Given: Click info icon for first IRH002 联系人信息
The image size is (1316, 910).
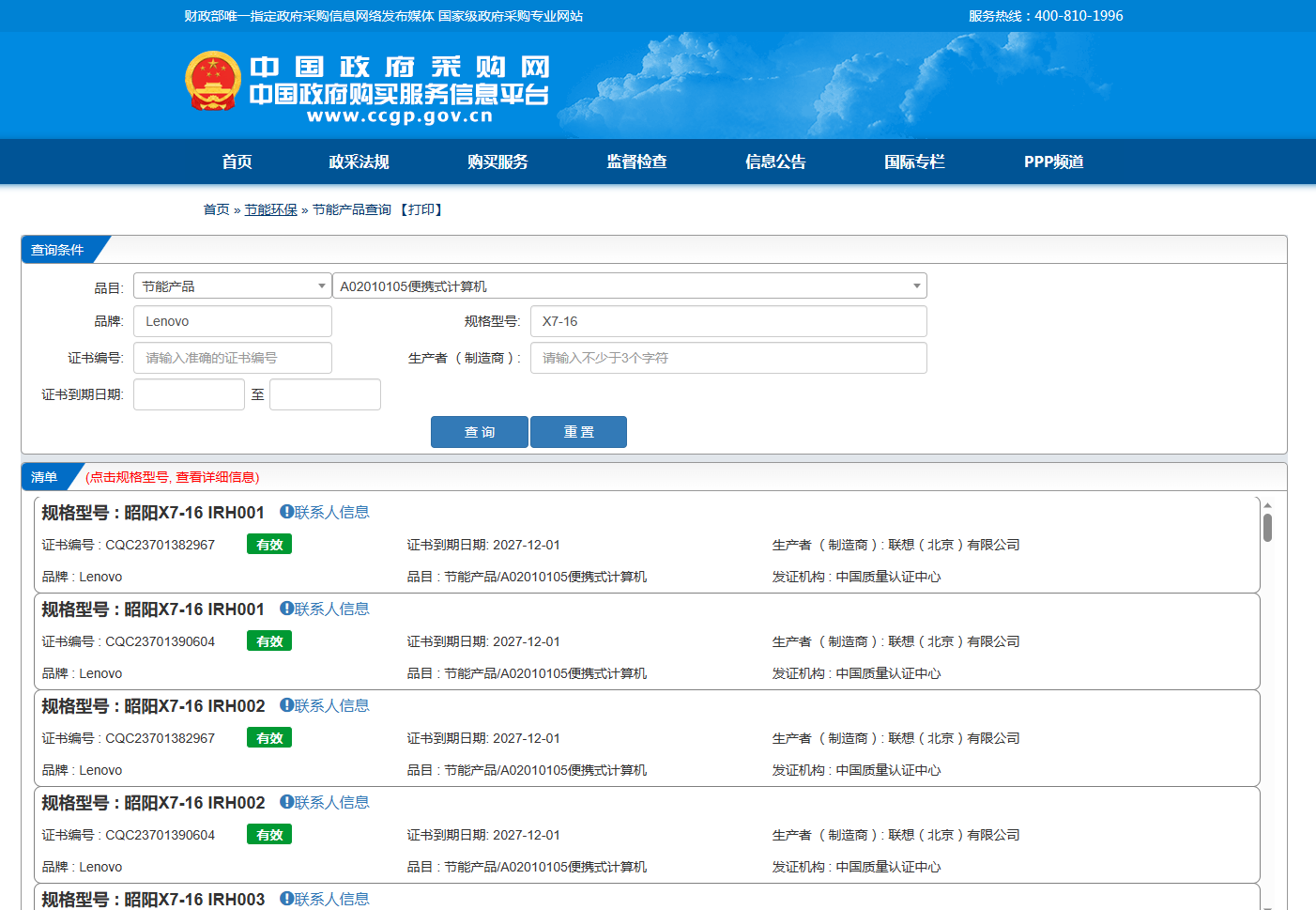Looking at the screenshot, I should point(286,705).
